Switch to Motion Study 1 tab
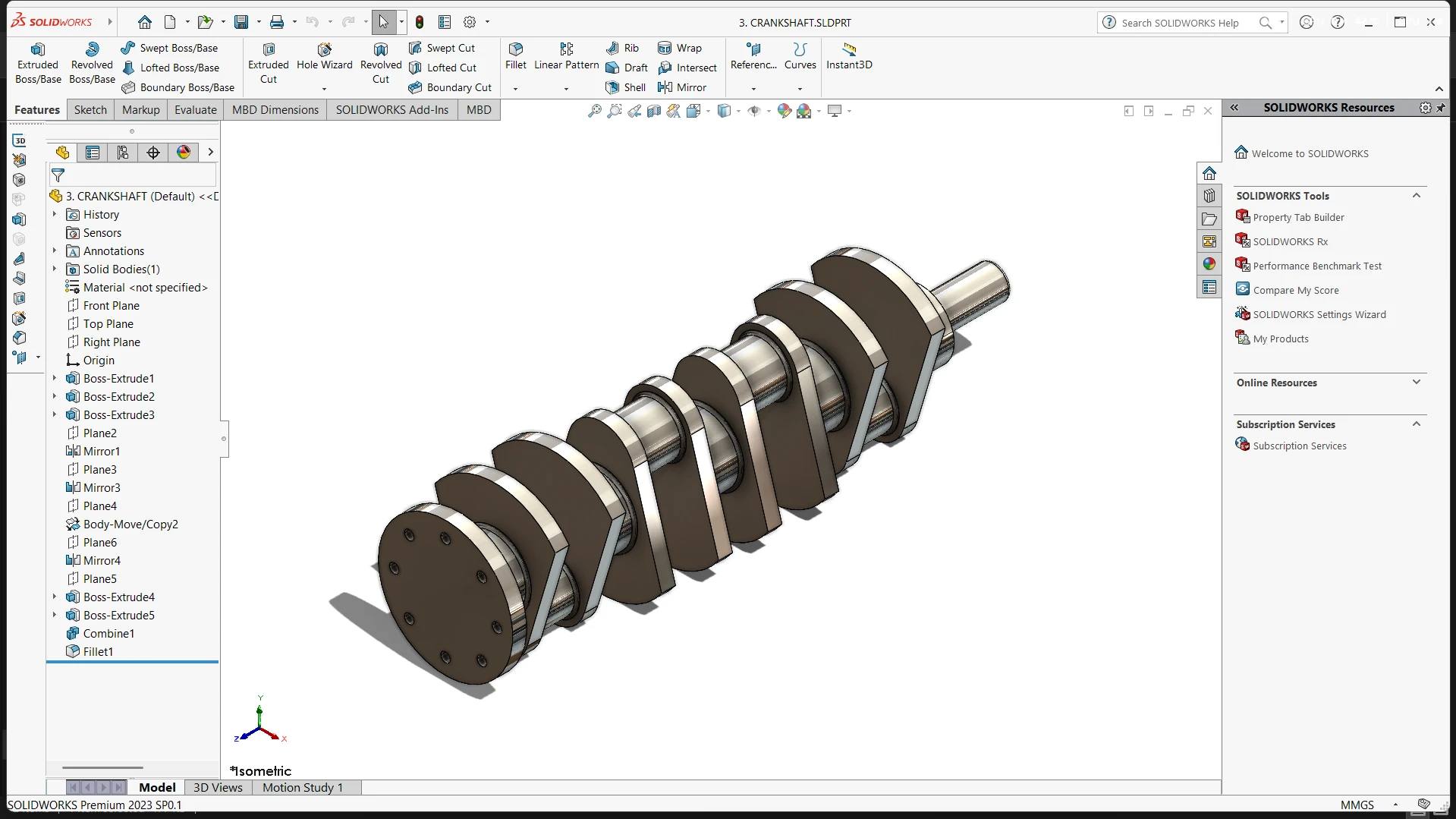The image size is (1456, 819). 303,787
